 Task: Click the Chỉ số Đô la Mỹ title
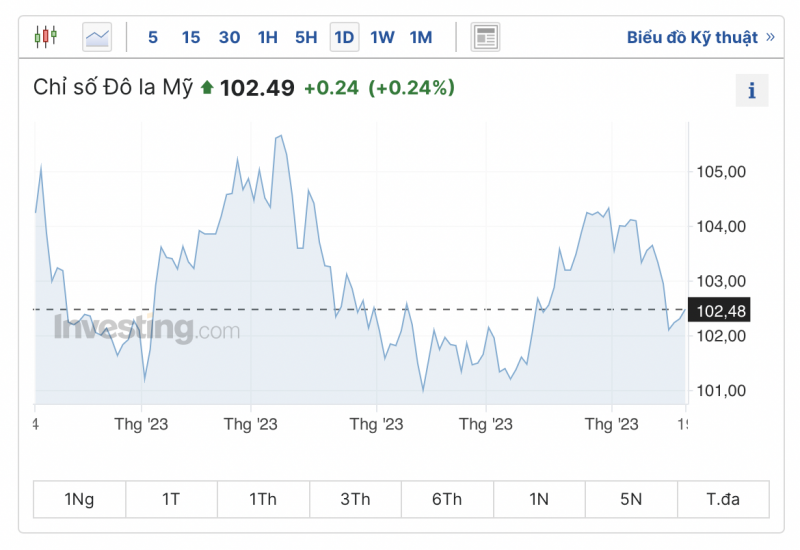pyautogui.click(x=113, y=88)
